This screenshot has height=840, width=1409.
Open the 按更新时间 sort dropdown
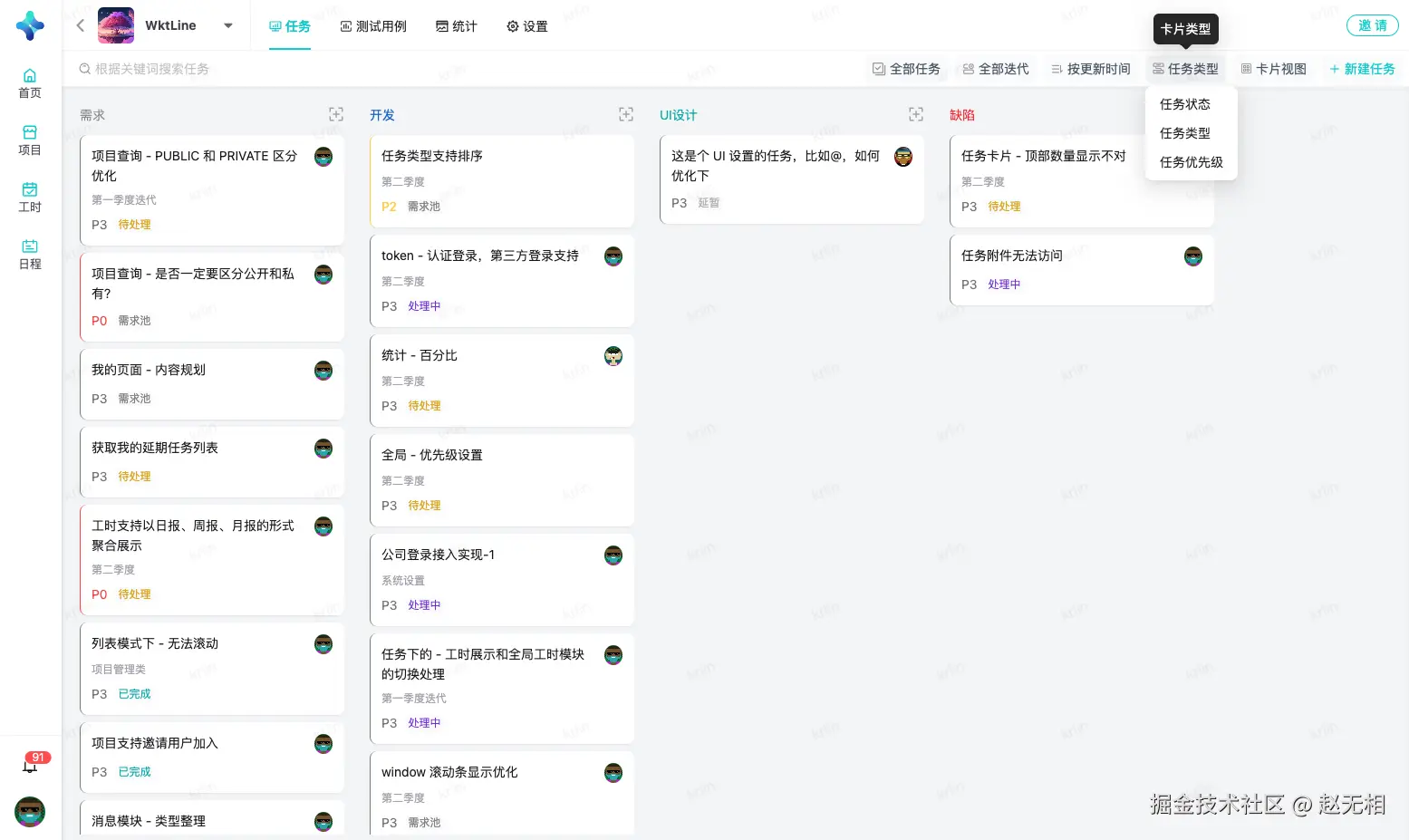(x=1091, y=69)
